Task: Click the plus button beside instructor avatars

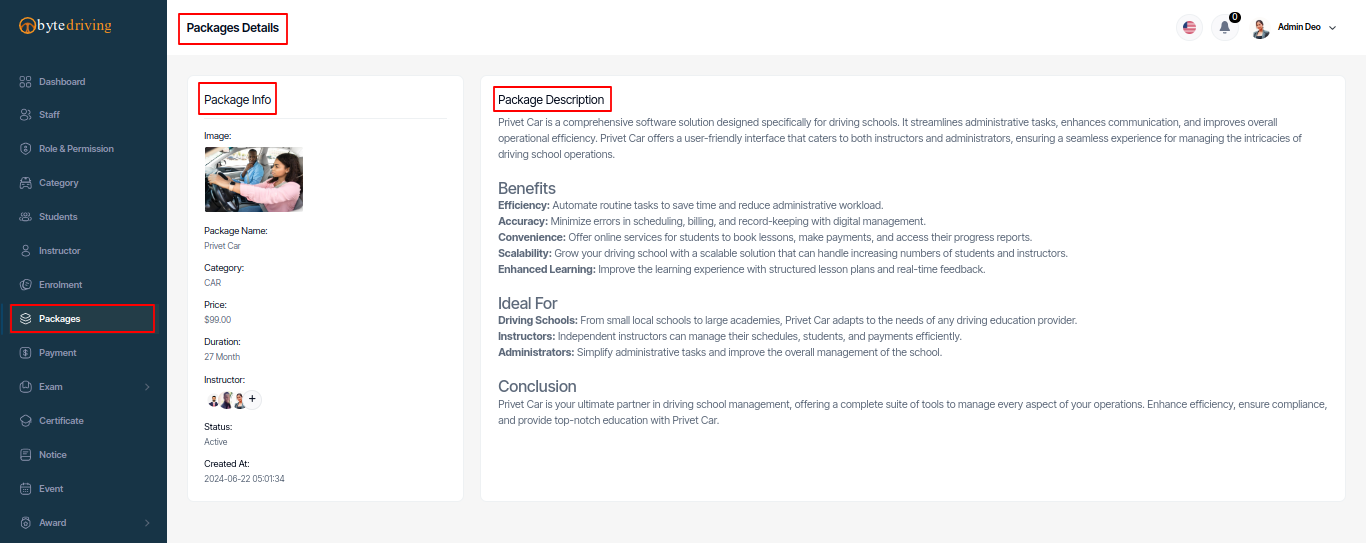Action: pyautogui.click(x=252, y=399)
